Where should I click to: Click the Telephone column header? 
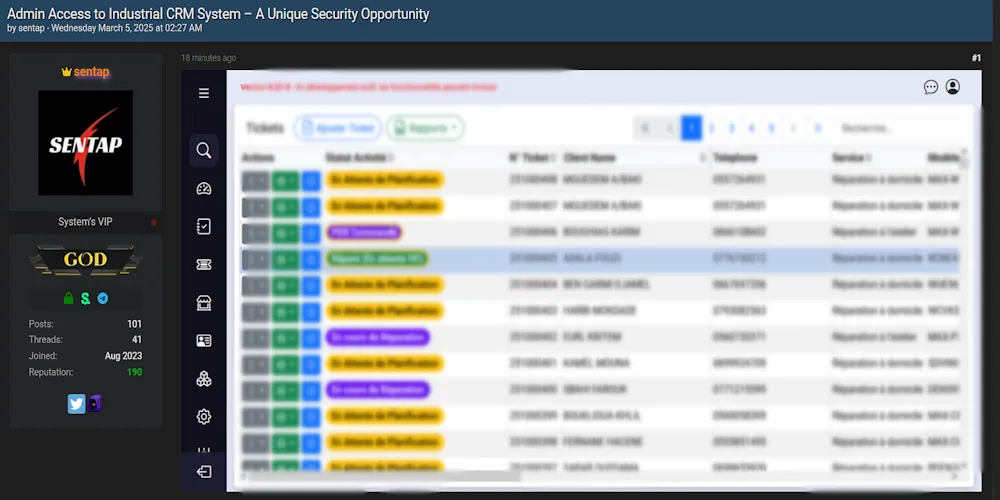click(735, 158)
